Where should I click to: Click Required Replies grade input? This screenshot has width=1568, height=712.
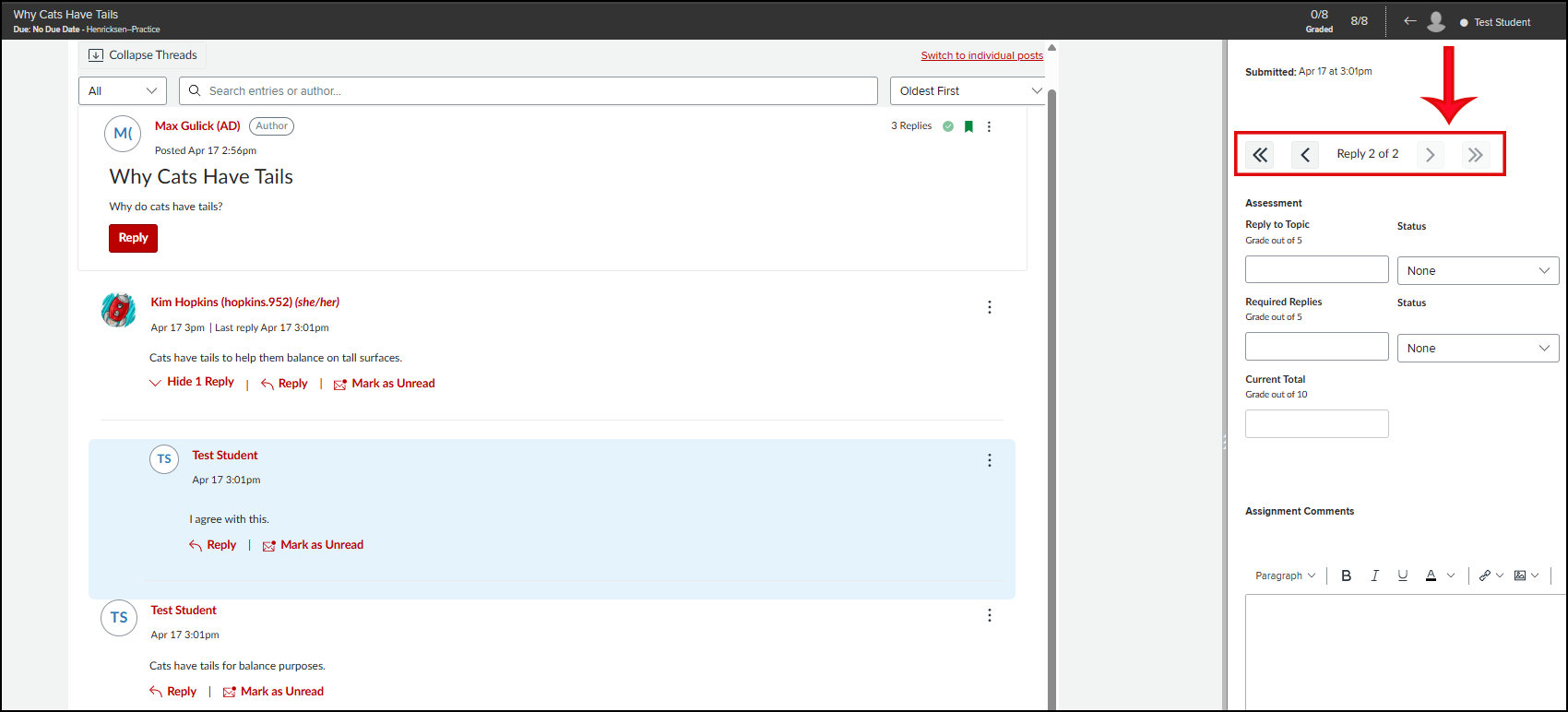[1316, 346]
